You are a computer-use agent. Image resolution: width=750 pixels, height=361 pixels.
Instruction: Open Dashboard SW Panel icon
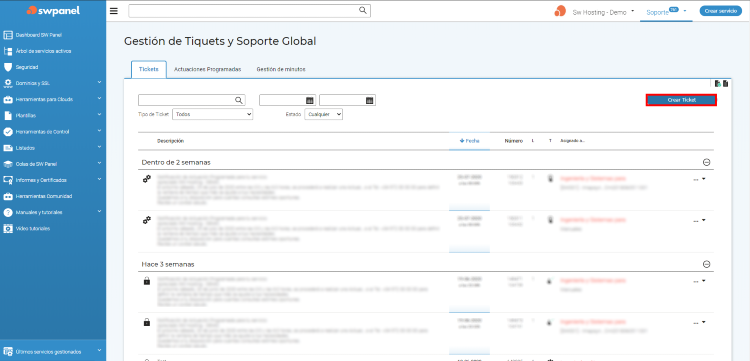click(x=8, y=35)
